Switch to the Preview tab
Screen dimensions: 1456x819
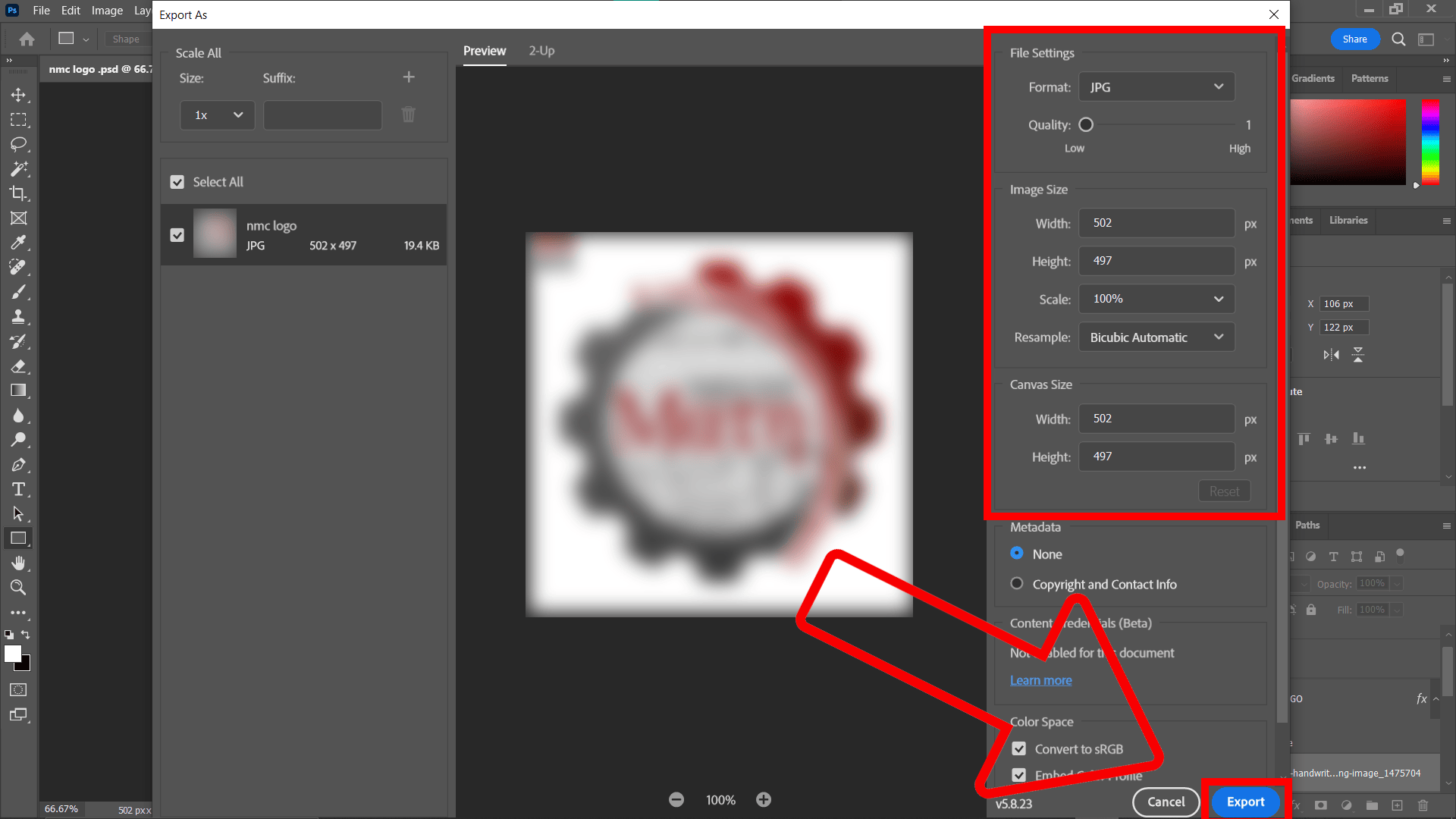485,50
